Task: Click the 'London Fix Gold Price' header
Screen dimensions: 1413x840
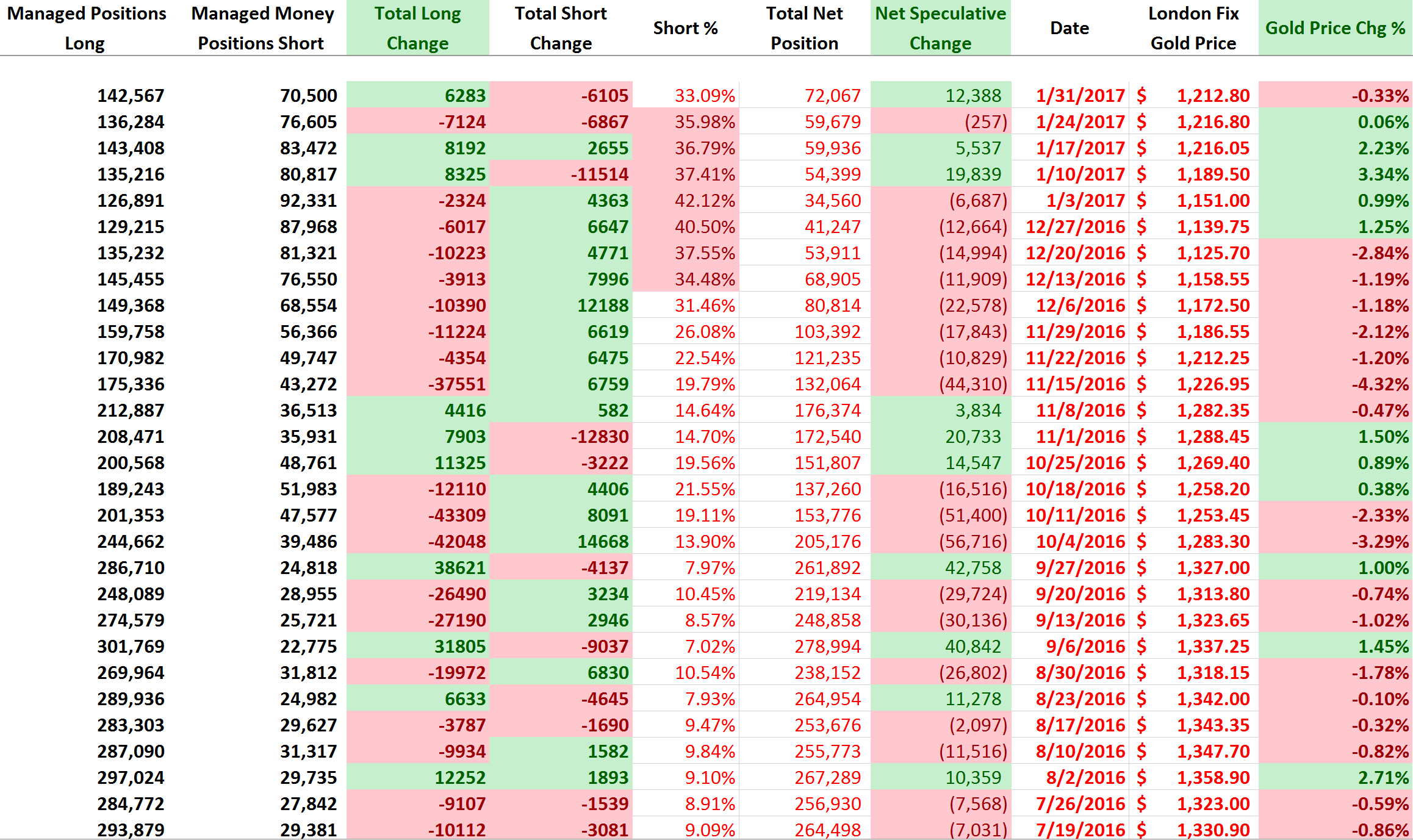Action: [x=1193, y=28]
